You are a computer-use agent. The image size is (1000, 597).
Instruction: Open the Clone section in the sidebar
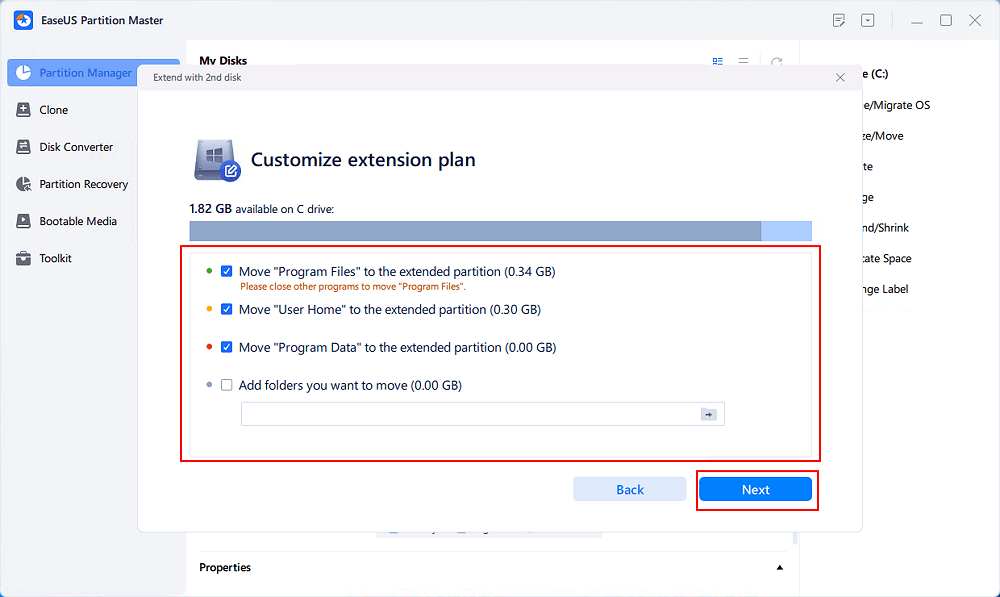(53, 110)
